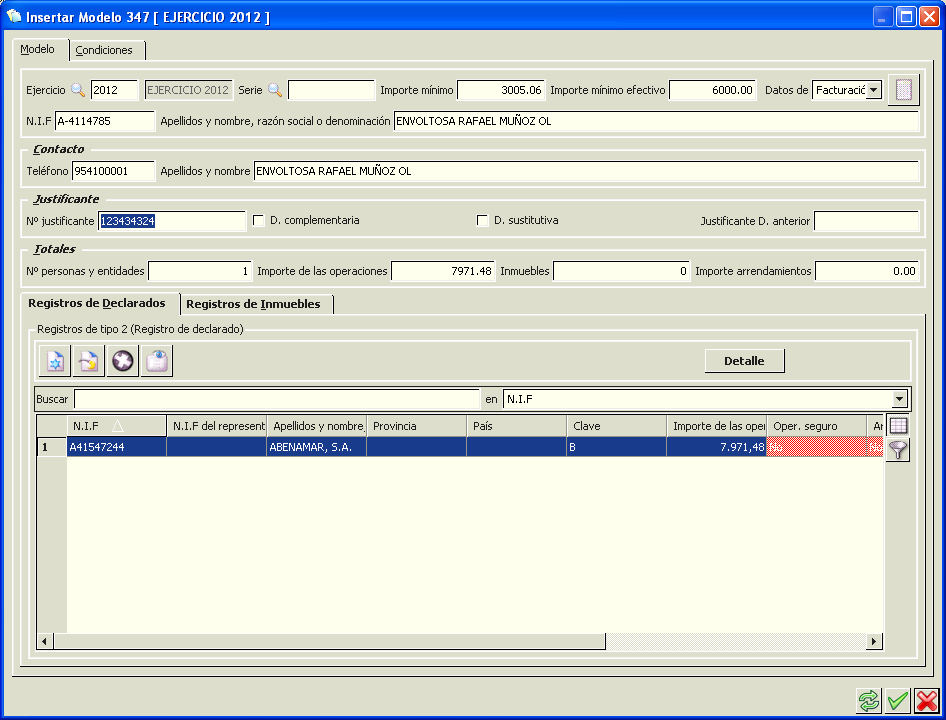Select the Registros de Declarados tab

(97, 303)
